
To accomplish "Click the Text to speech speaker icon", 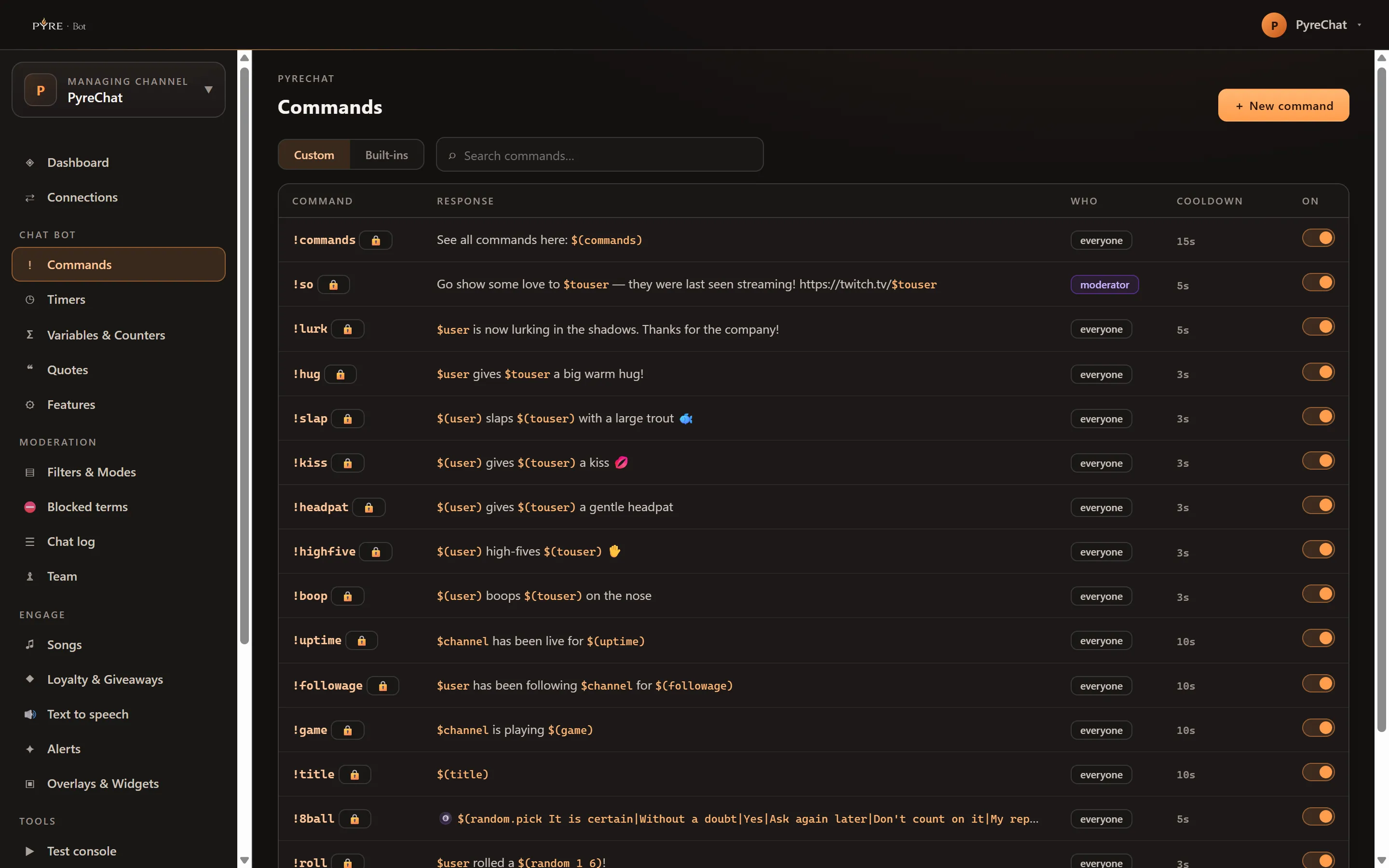I will tap(30, 714).
